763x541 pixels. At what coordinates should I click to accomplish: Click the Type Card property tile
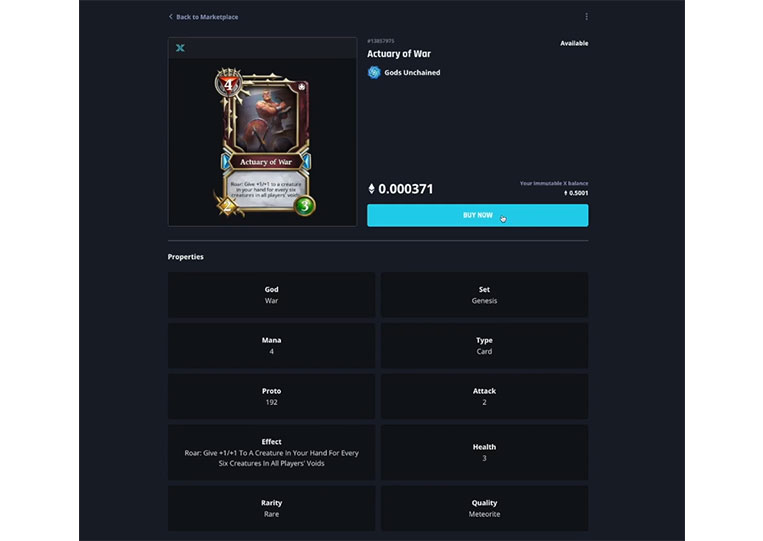pos(484,345)
